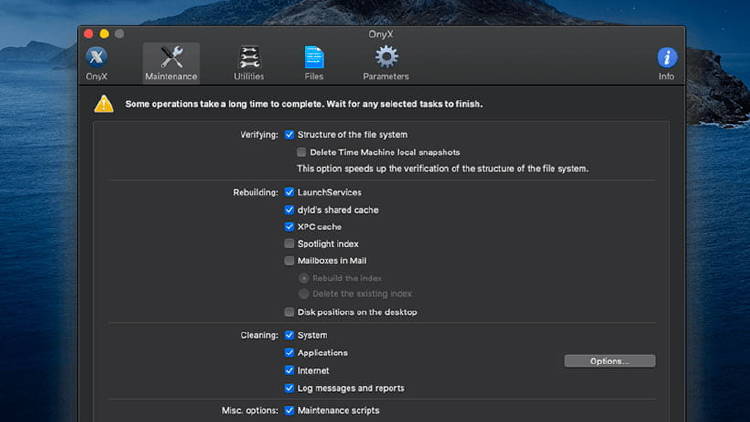This screenshot has height=422, width=750.
Task: Check the Mailboxes in Mail option
Action: pyautogui.click(x=289, y=261)
